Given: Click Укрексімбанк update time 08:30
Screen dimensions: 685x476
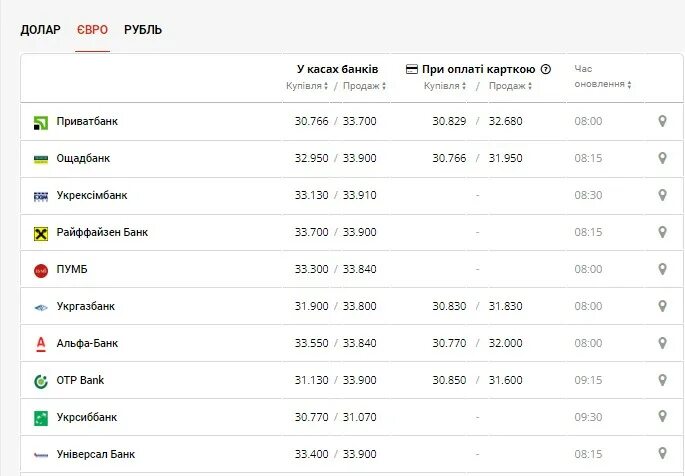Looking at the screenshot, I should click(x=588, y=195).
